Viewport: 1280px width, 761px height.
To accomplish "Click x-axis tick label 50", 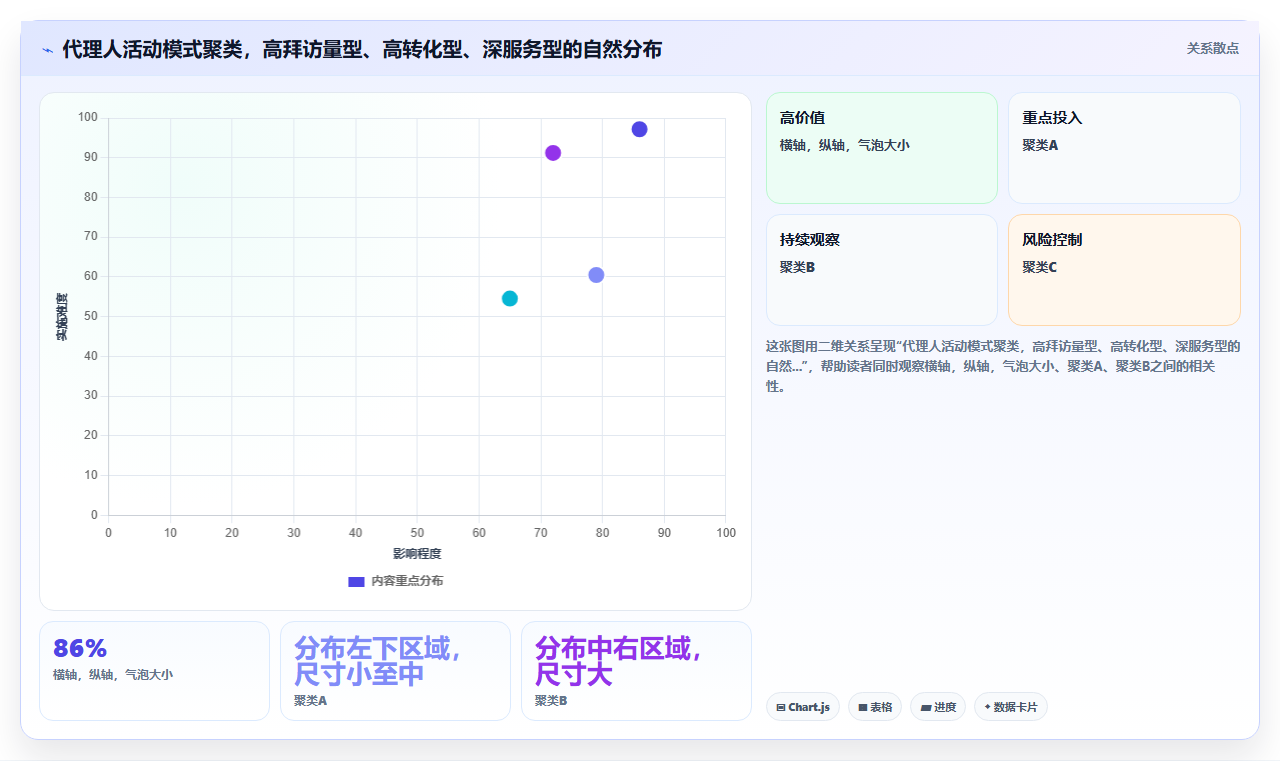I will pyautogui.click(x=417, y=533).
